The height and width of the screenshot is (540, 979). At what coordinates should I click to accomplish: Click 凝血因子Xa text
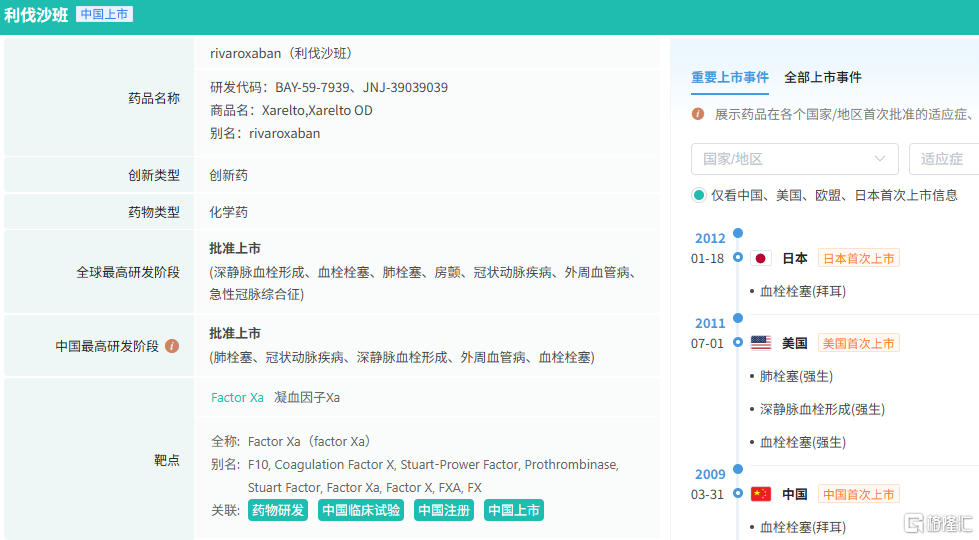point(307,398)
